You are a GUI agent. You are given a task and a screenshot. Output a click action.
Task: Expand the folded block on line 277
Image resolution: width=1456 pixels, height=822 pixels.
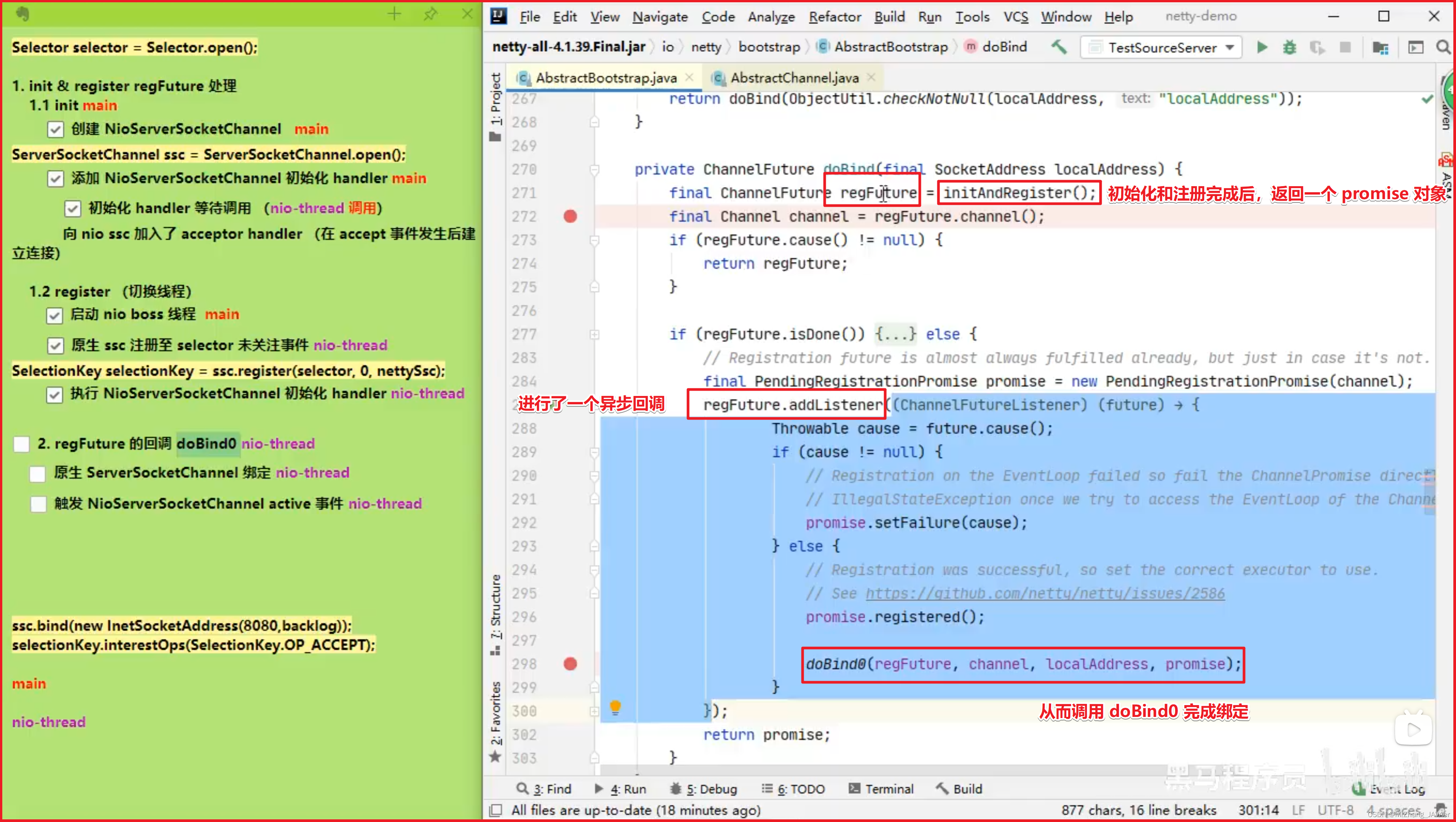pos(594,335)
